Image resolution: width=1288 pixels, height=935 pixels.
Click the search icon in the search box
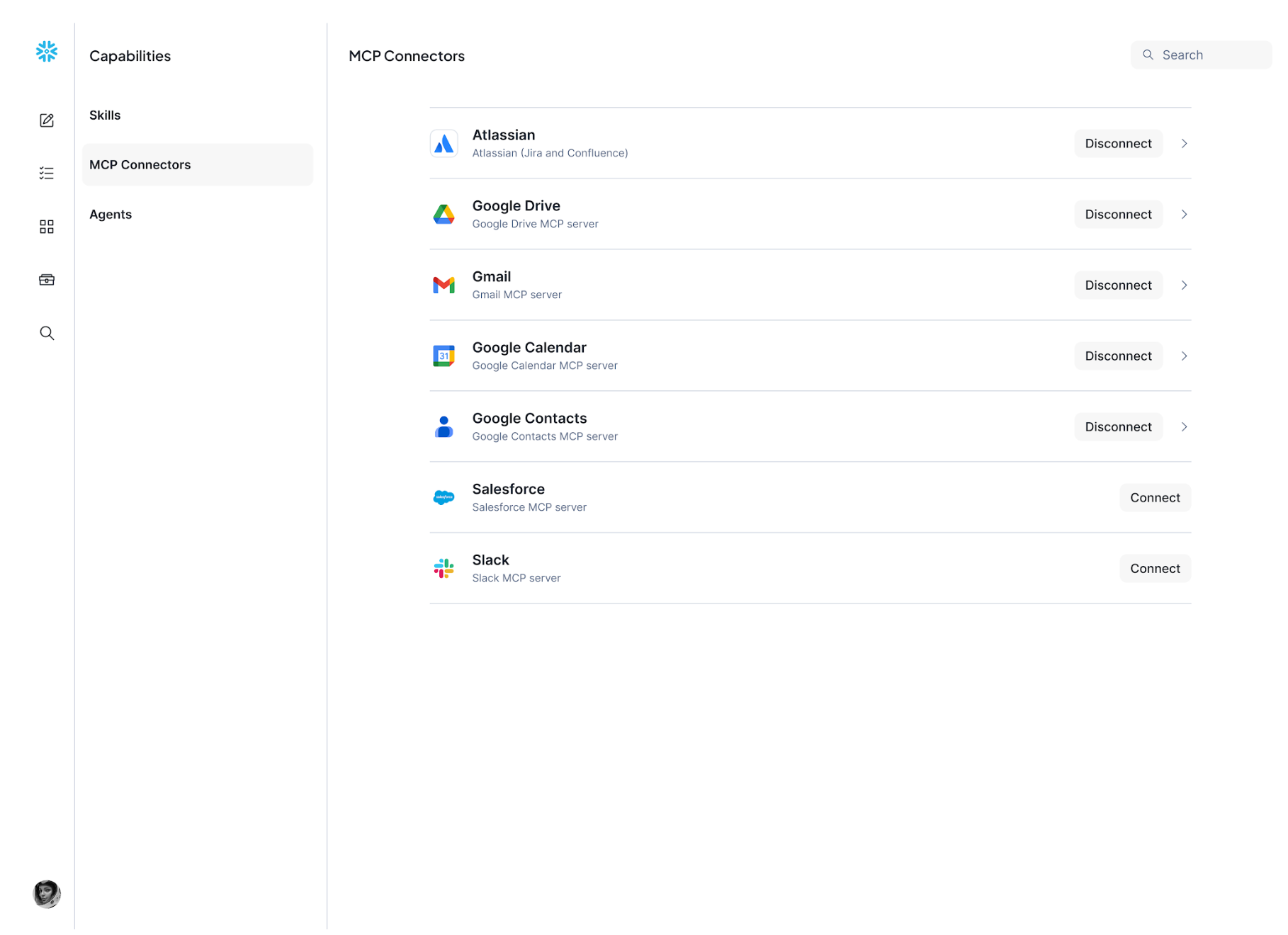[1148, 55]
